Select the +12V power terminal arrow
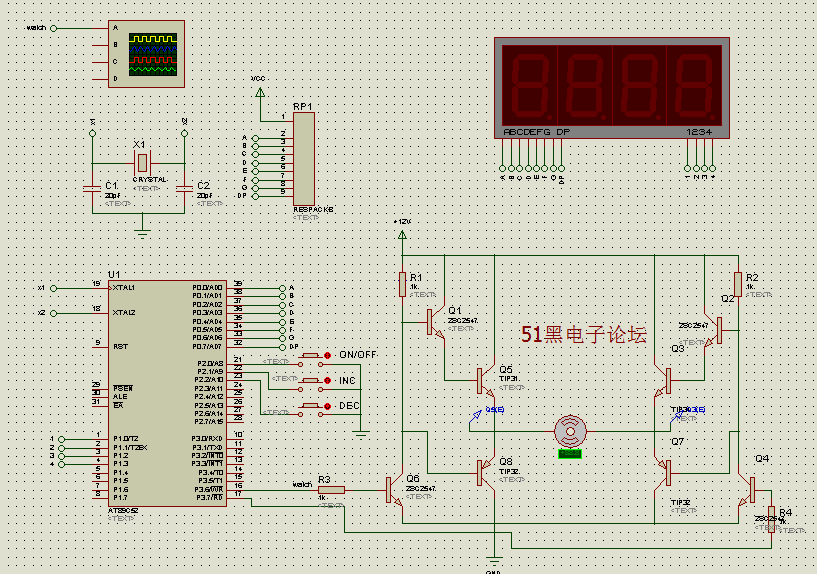This screenshot has height=574, width=817. pyautogui.click(x=402, y=235)
